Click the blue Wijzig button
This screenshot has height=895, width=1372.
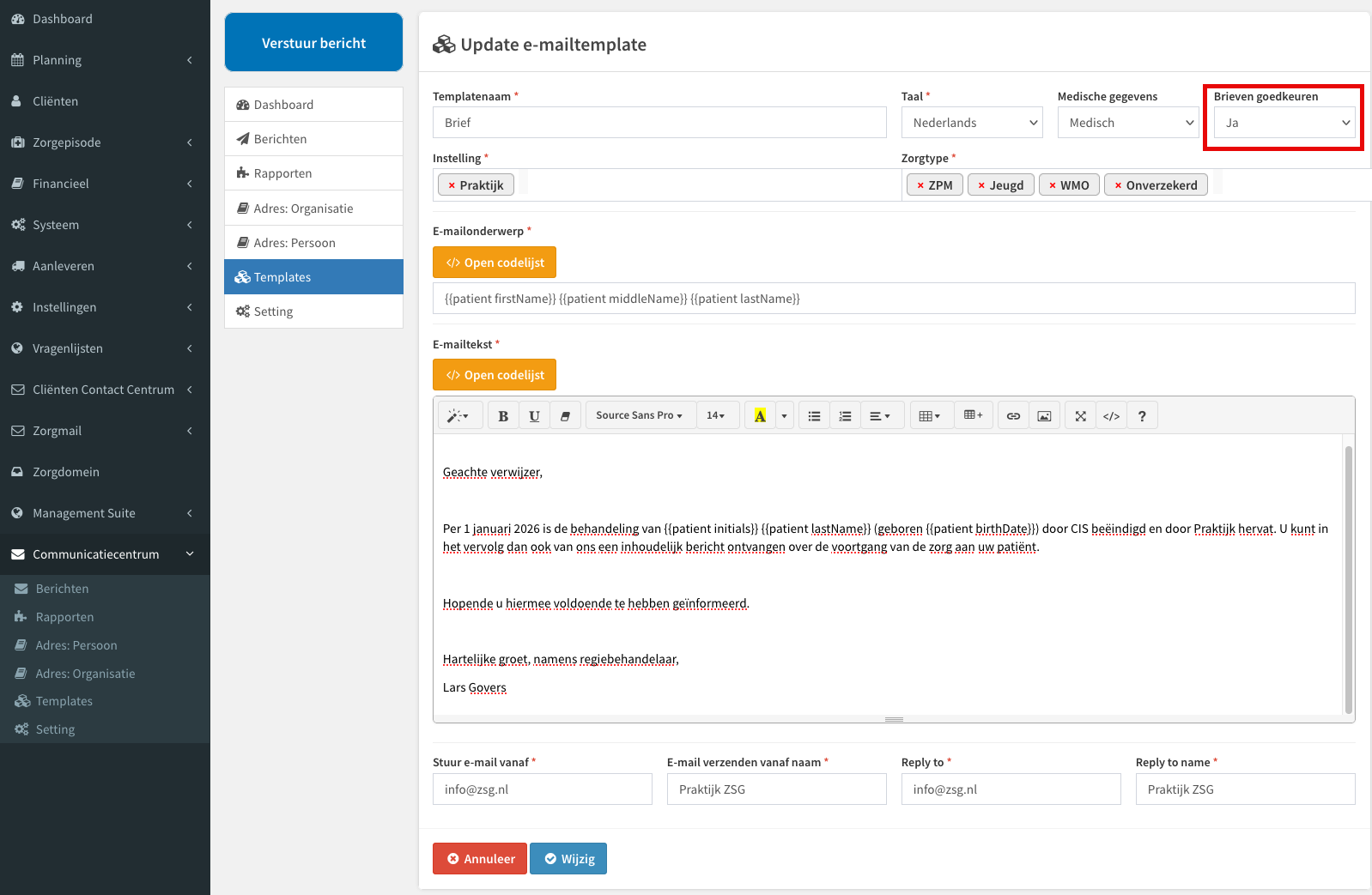568,859
